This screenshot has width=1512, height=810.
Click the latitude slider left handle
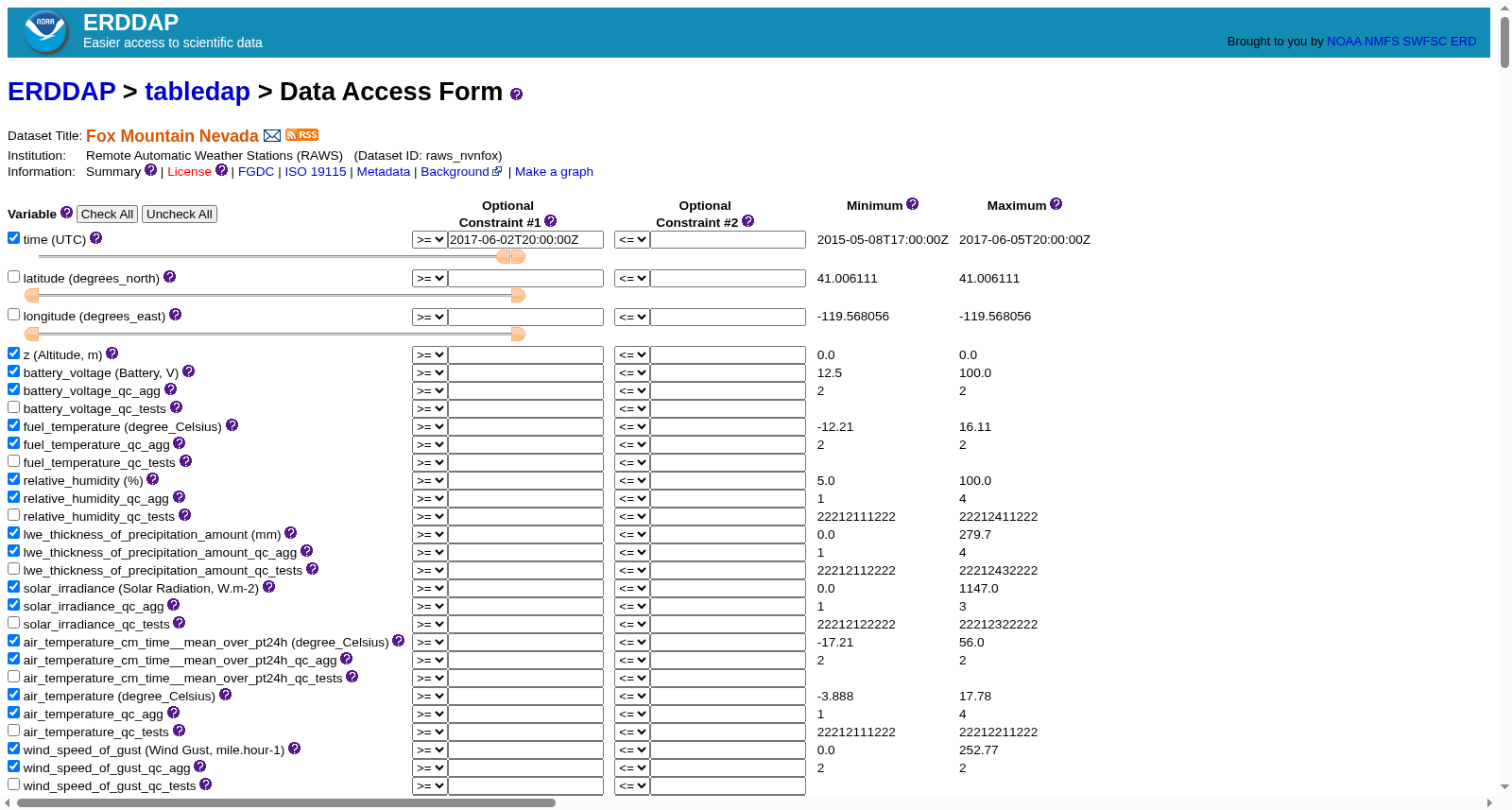tap(32, 296)
